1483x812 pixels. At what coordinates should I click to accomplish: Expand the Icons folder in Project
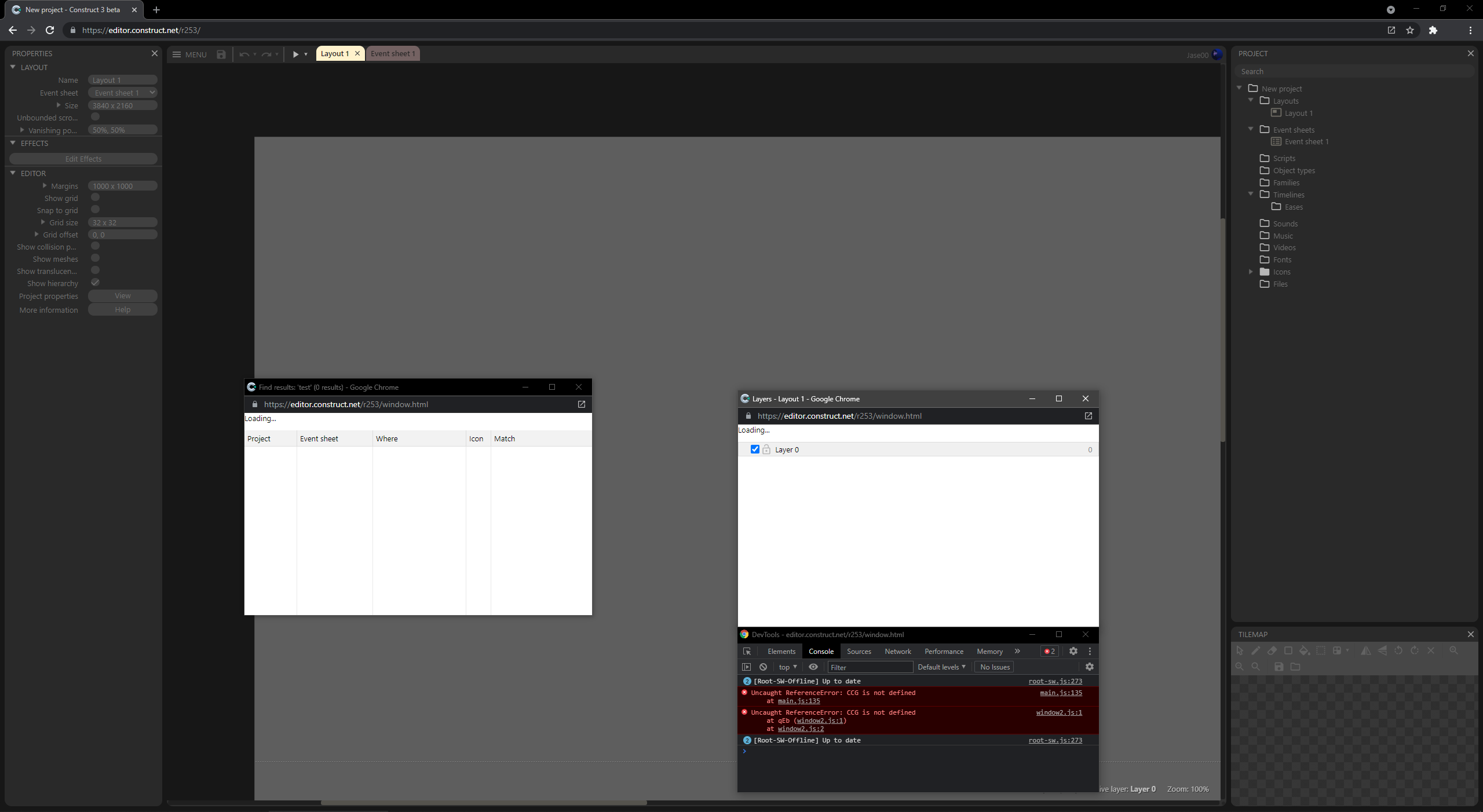[1251, 272]
